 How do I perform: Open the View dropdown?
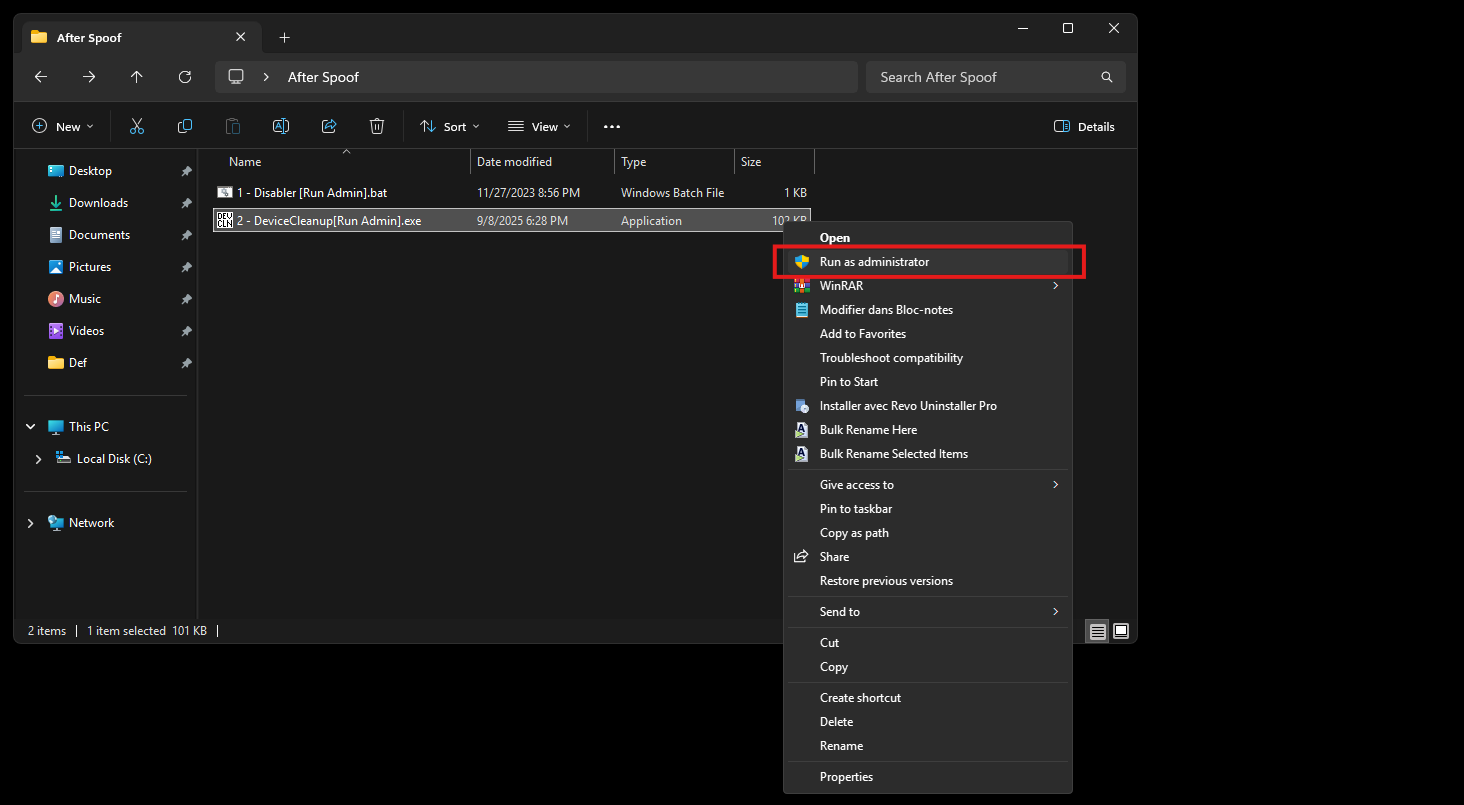[539, 127]
